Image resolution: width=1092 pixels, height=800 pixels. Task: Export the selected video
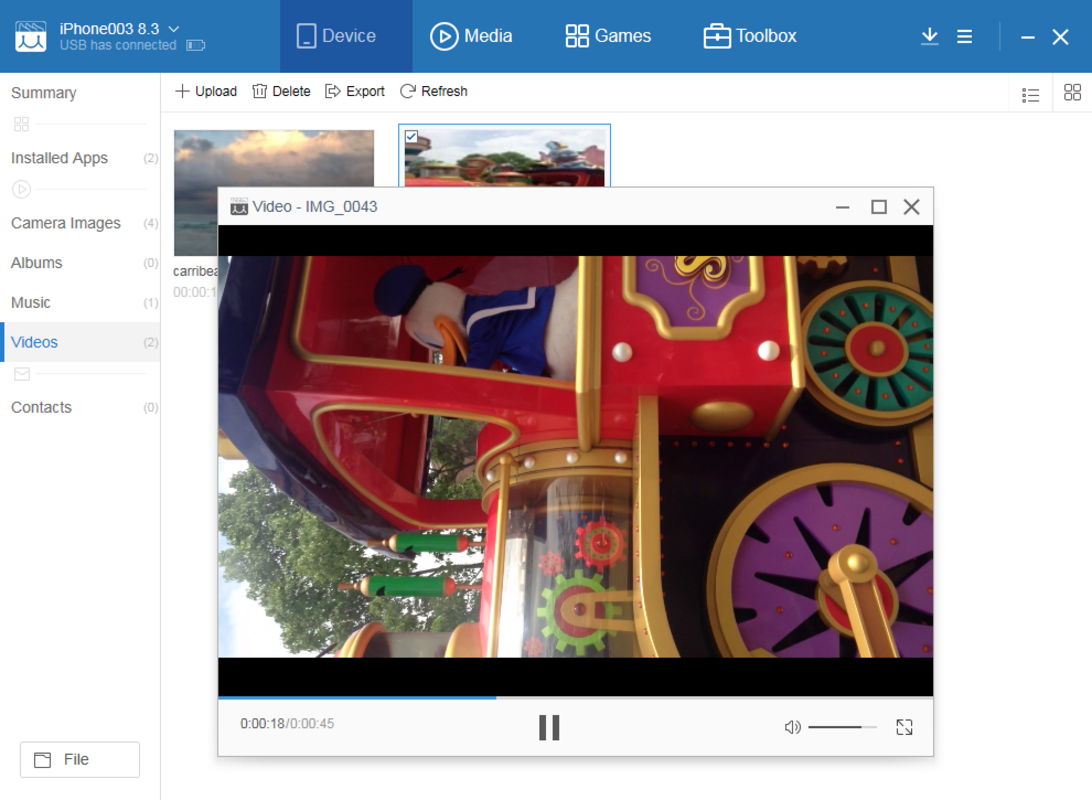pyautogui.click(x=354, y=91)
